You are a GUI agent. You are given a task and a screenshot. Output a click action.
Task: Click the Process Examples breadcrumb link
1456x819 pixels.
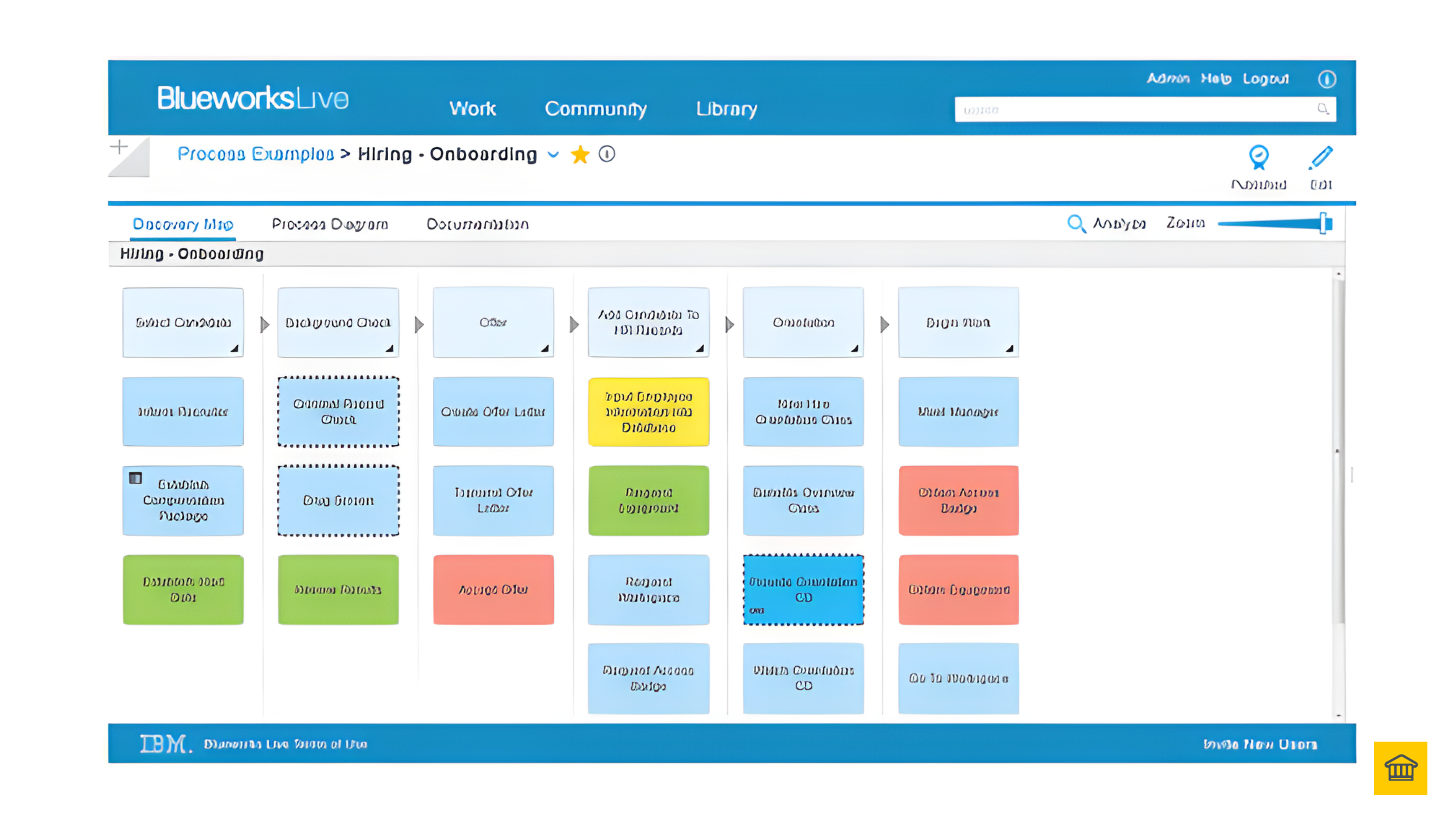[255, 154]
